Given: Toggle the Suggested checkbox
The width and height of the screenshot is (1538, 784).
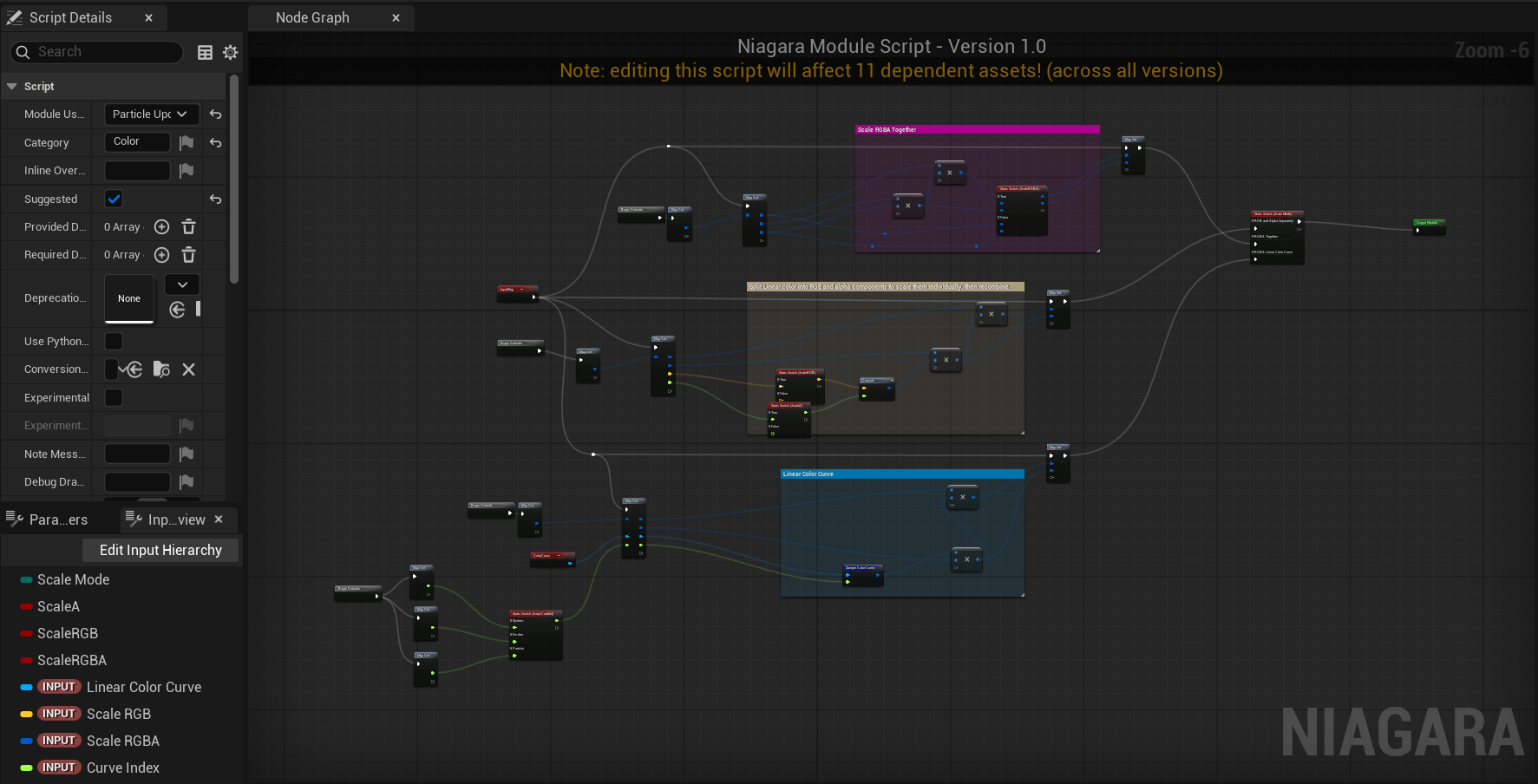Looking at the screenshot, I should pyautogui.click(x=114, y=199).
